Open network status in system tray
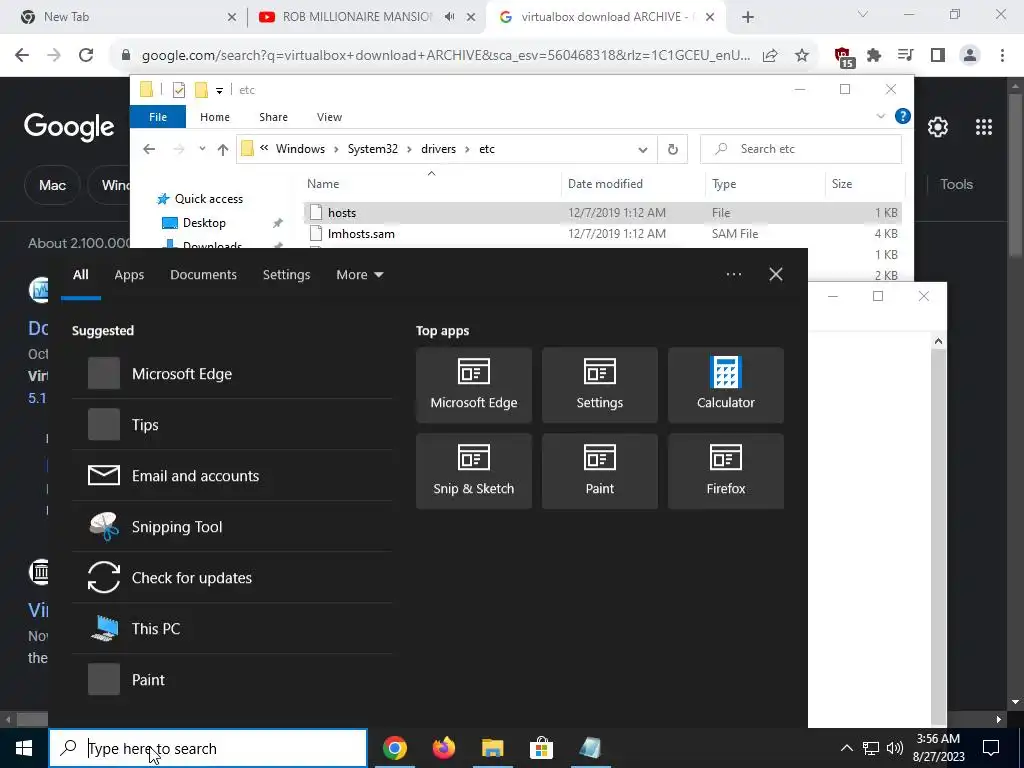This screenshot has height=768, width=1024. tap(871, 748)
